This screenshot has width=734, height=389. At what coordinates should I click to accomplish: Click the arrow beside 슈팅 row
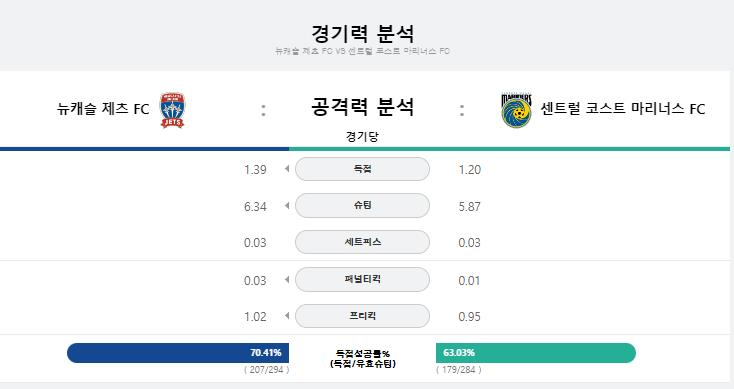click(286, 206)
